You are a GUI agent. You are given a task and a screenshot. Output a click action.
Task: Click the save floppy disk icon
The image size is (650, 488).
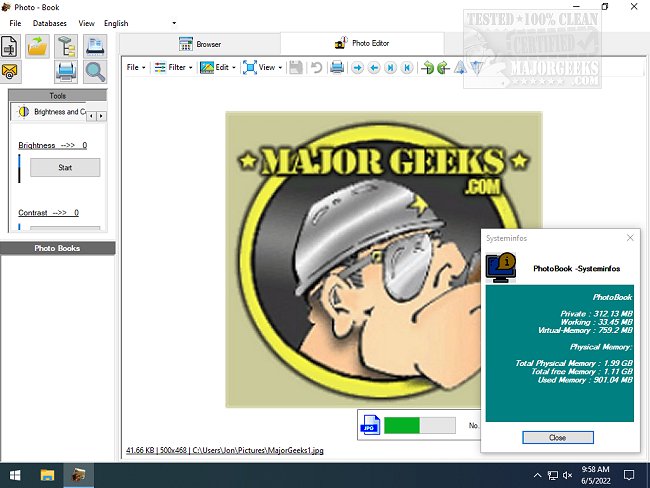pos(296,67)
